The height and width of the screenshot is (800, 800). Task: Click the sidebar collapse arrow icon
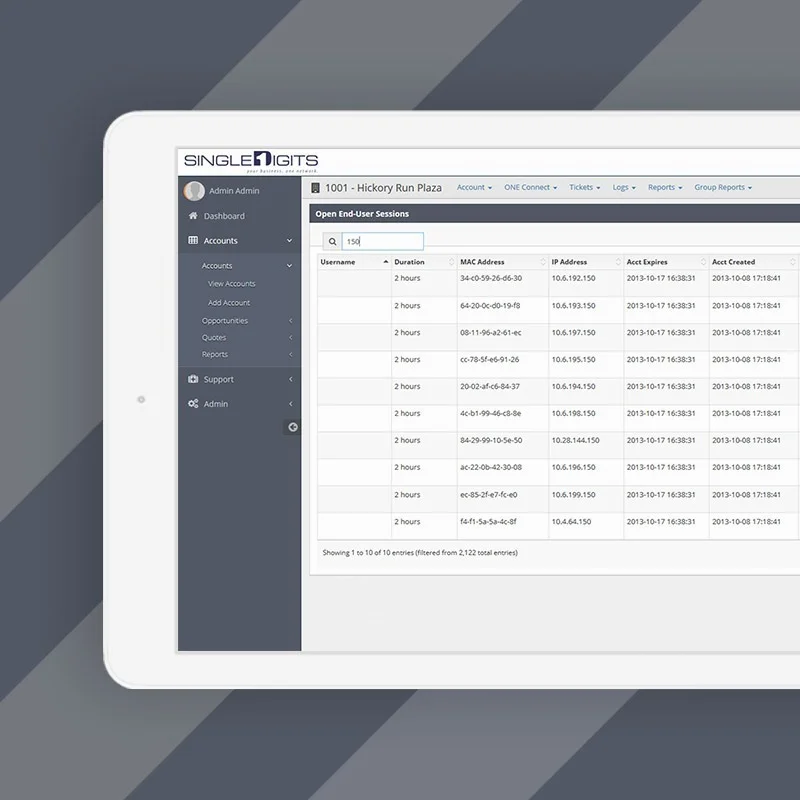[292, 427]
